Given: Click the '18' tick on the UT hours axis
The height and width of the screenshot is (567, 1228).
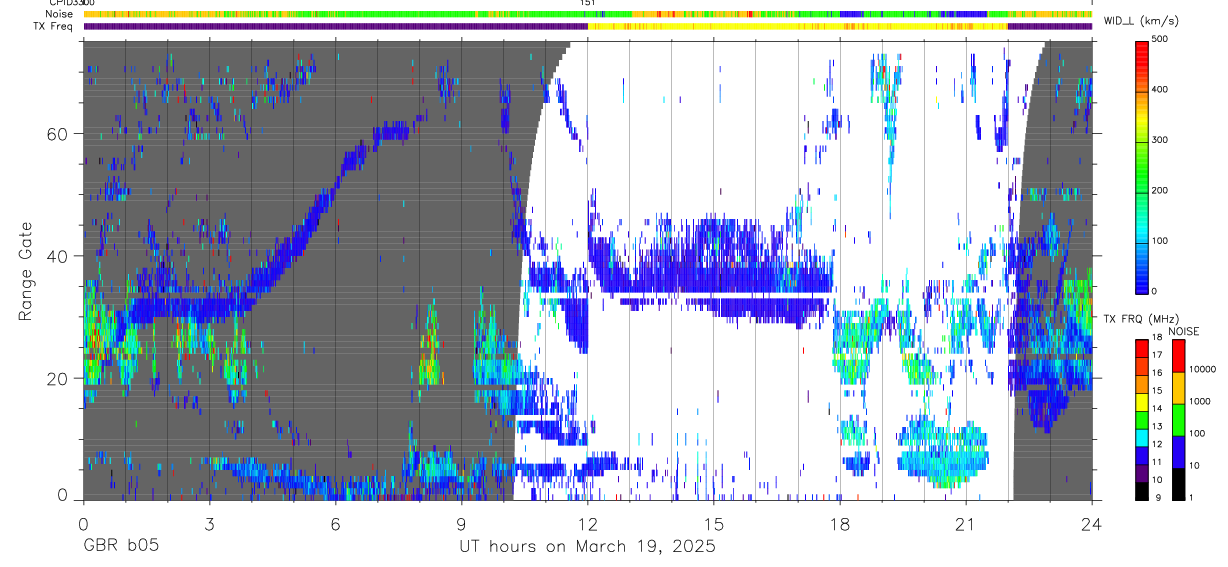Looking at the screenshot, I should (839, 524).
